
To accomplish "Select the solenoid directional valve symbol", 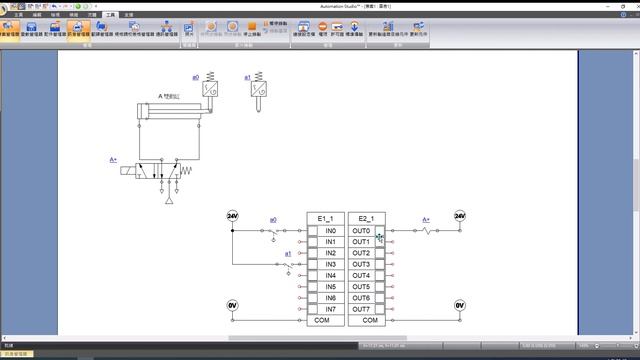I will click(158, 171).
